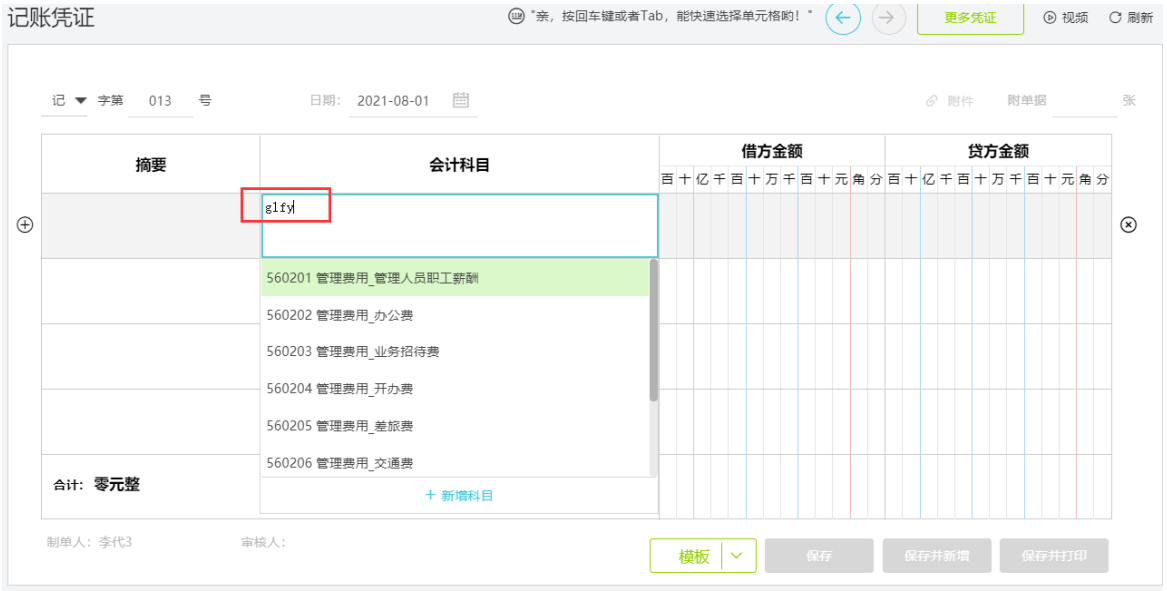Click the 刷新 refresh button
This screenshot has width=1167, height=591.
[1131, 18]
